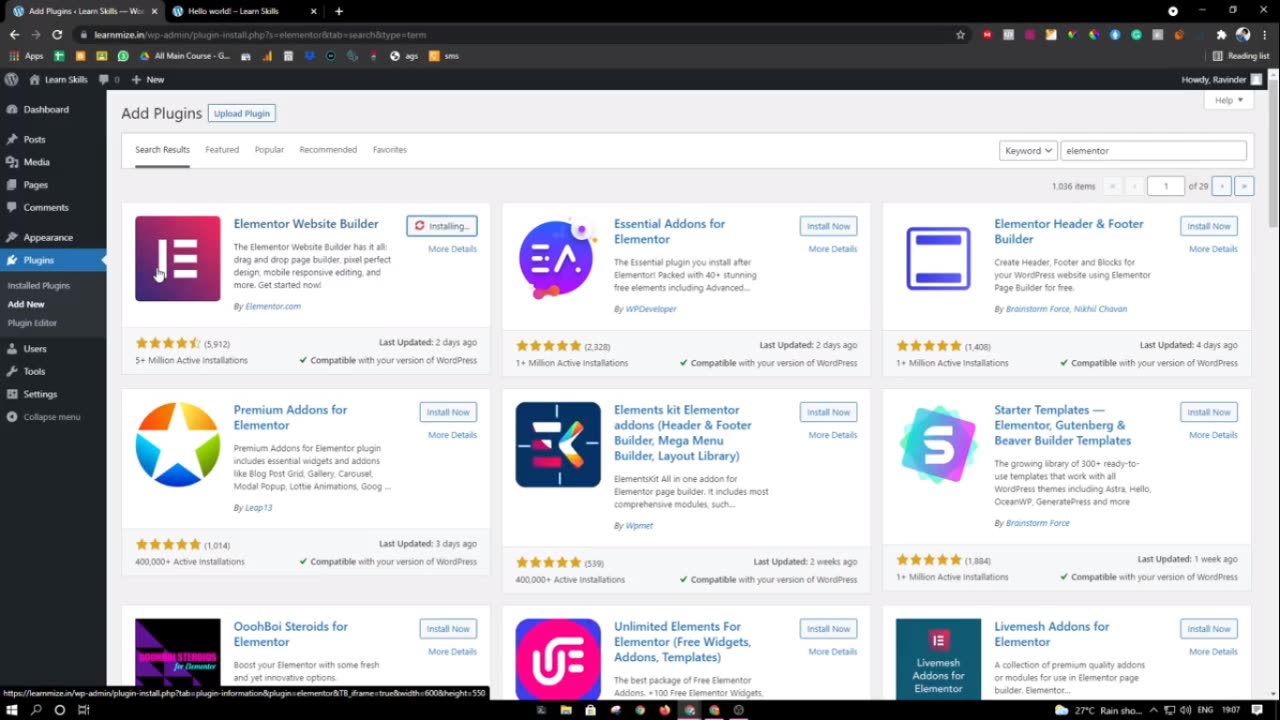Image resolution: width=1280 pixels, height=720 pixels.
Task: Open Learn Skills site home icon
Action: click(58, 79)
